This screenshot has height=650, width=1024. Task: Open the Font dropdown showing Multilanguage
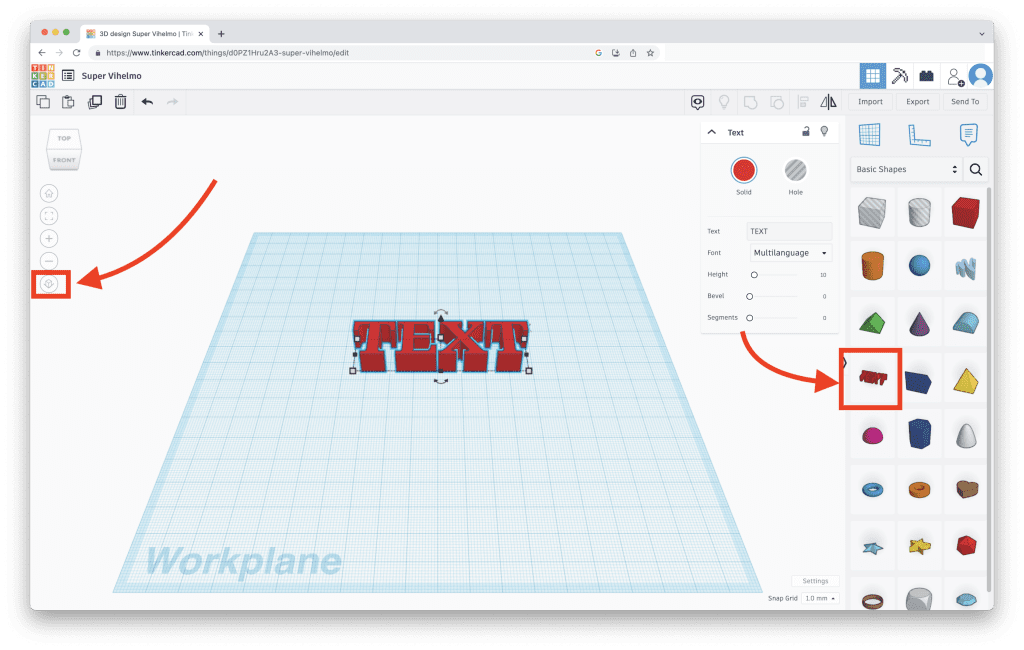pos(791,253)
